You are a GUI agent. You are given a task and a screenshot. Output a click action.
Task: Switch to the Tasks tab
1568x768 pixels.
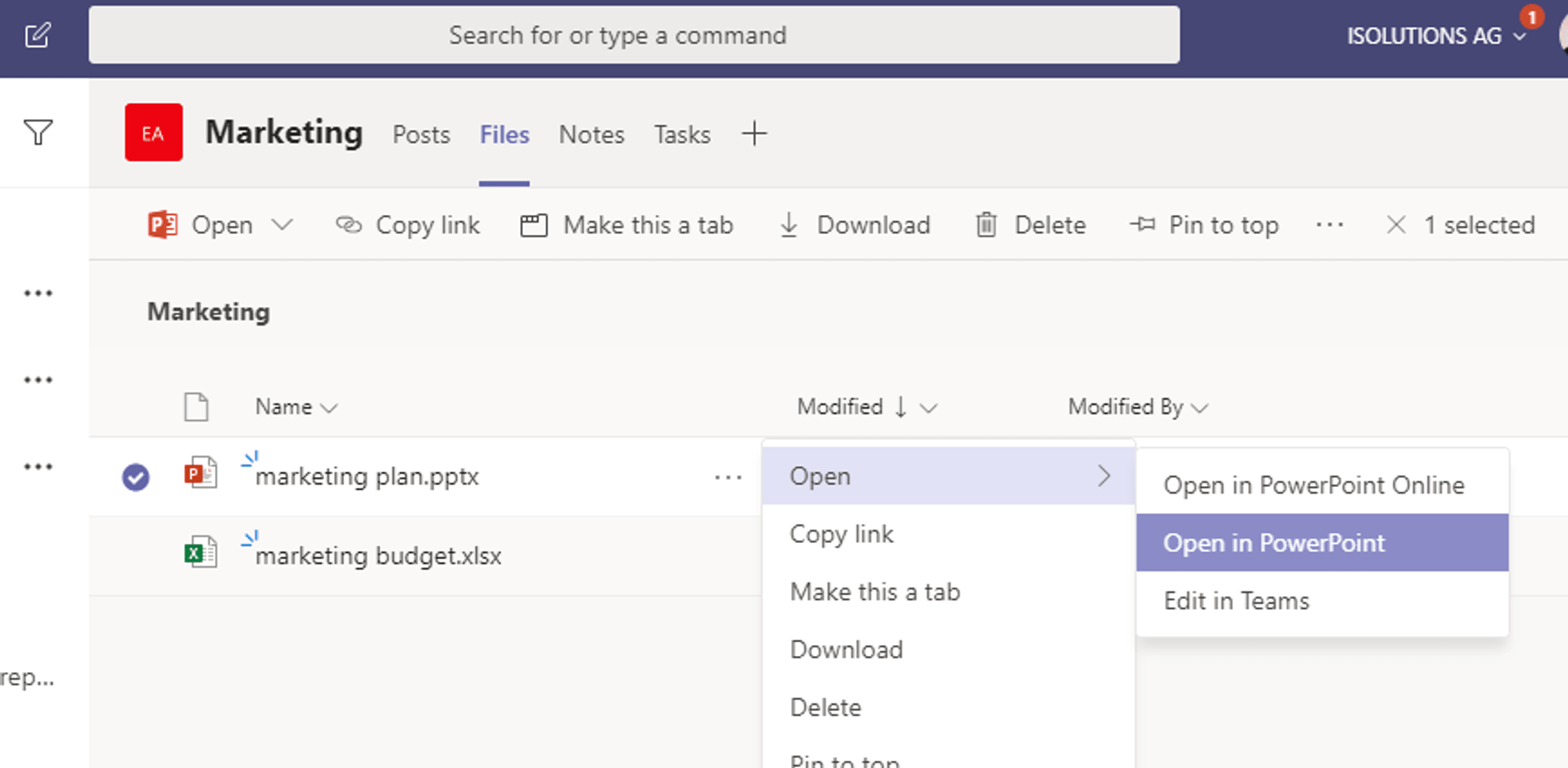coord(682,134)
